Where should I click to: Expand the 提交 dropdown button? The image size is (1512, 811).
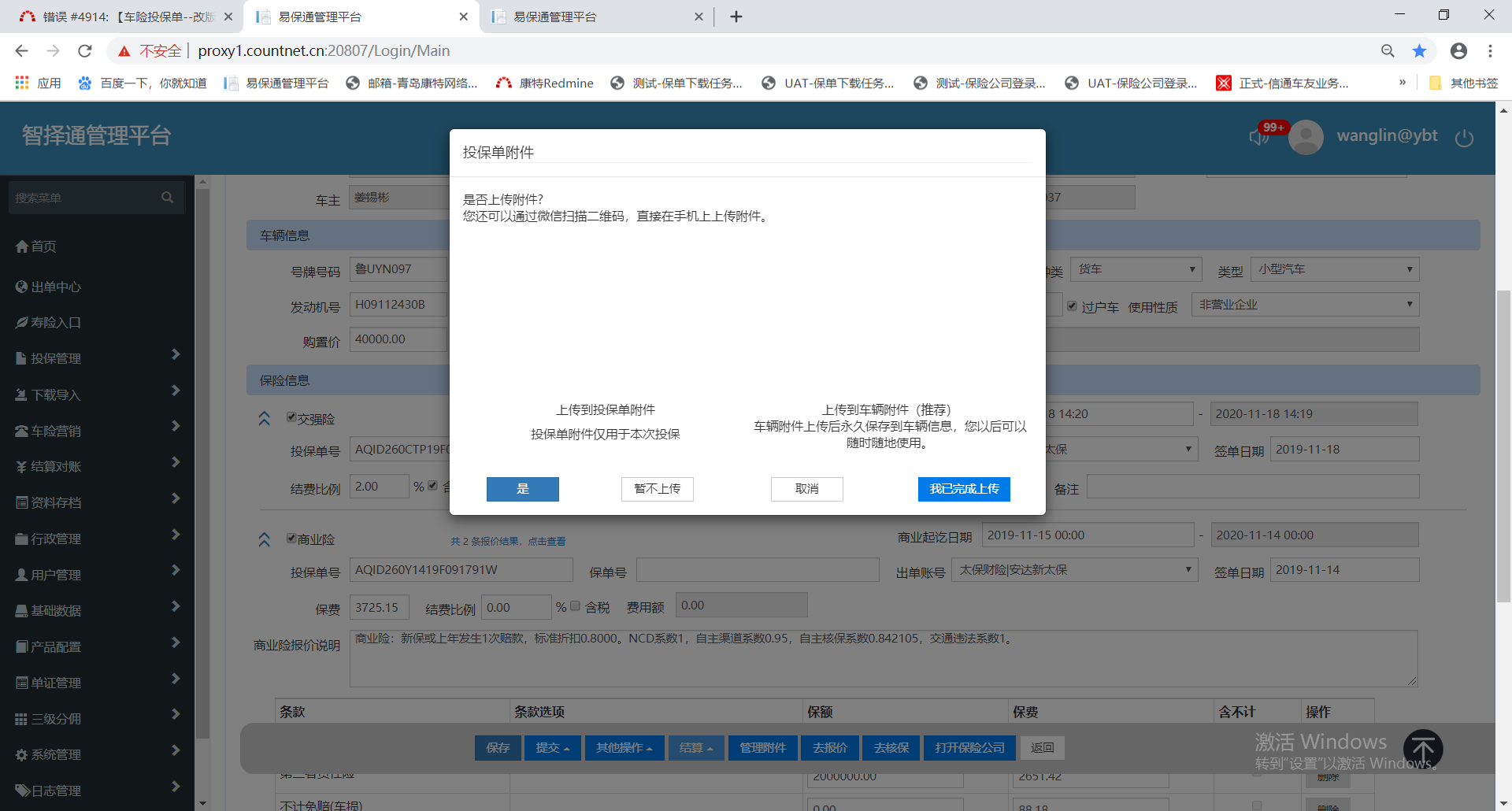(x=553, y=748)
